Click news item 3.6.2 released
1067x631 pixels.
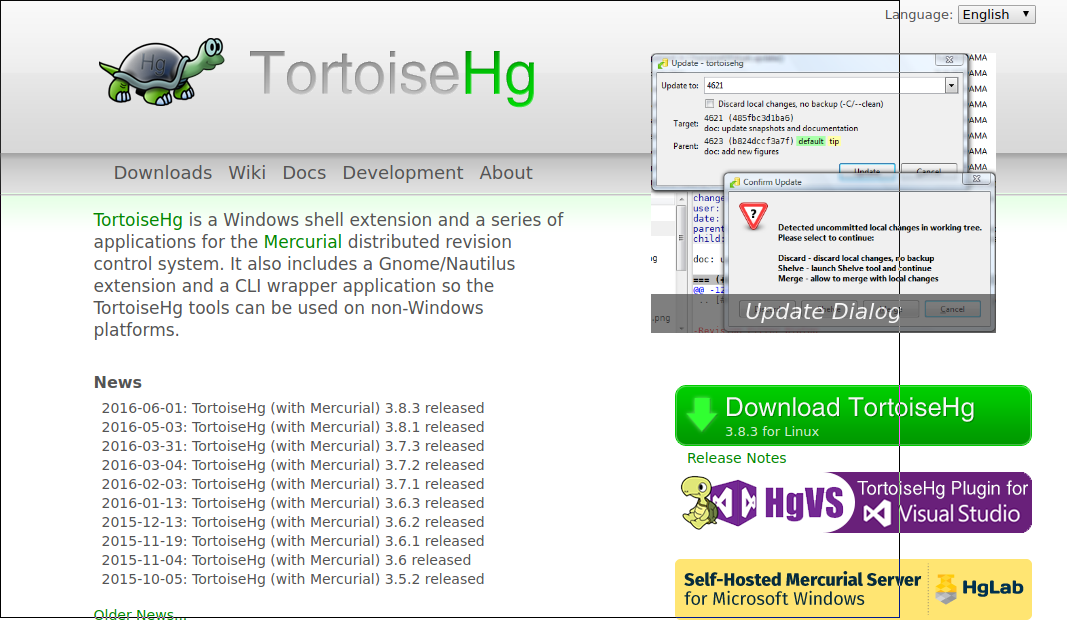[x=293, y=522]
